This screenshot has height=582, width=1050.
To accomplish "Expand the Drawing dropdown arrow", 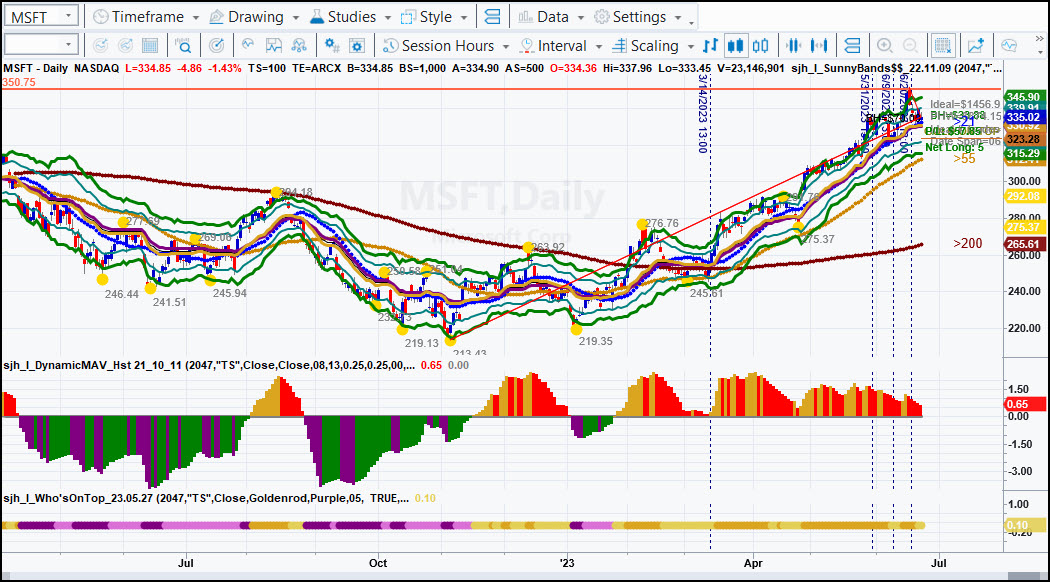I will tap(296, 17).
